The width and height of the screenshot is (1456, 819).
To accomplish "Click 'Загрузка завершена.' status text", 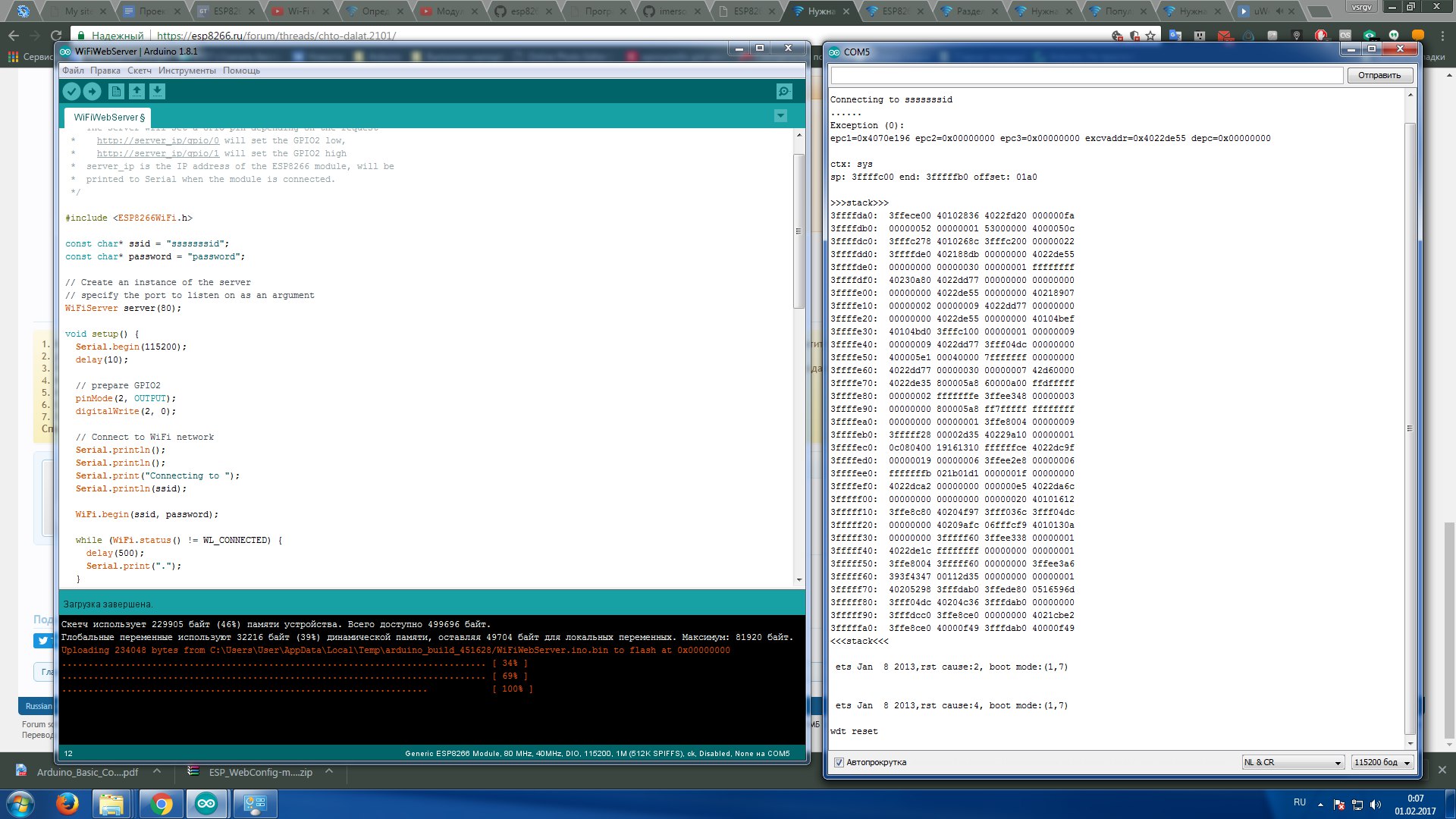I will [x=108, y=604].
